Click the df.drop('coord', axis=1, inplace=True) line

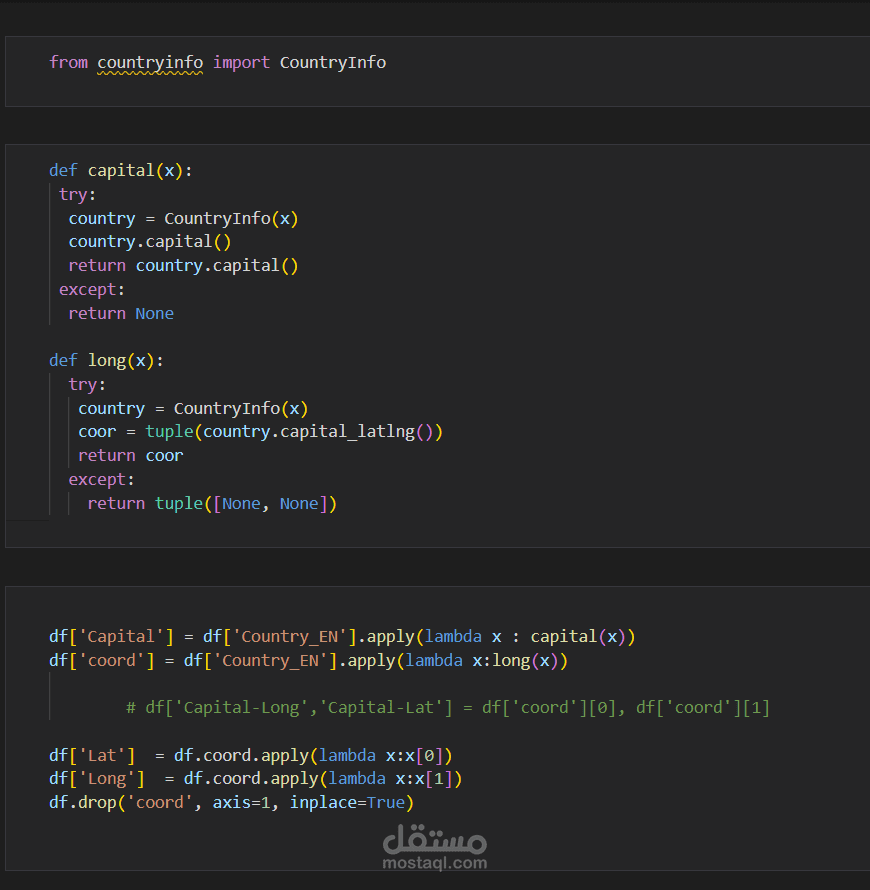232,803
